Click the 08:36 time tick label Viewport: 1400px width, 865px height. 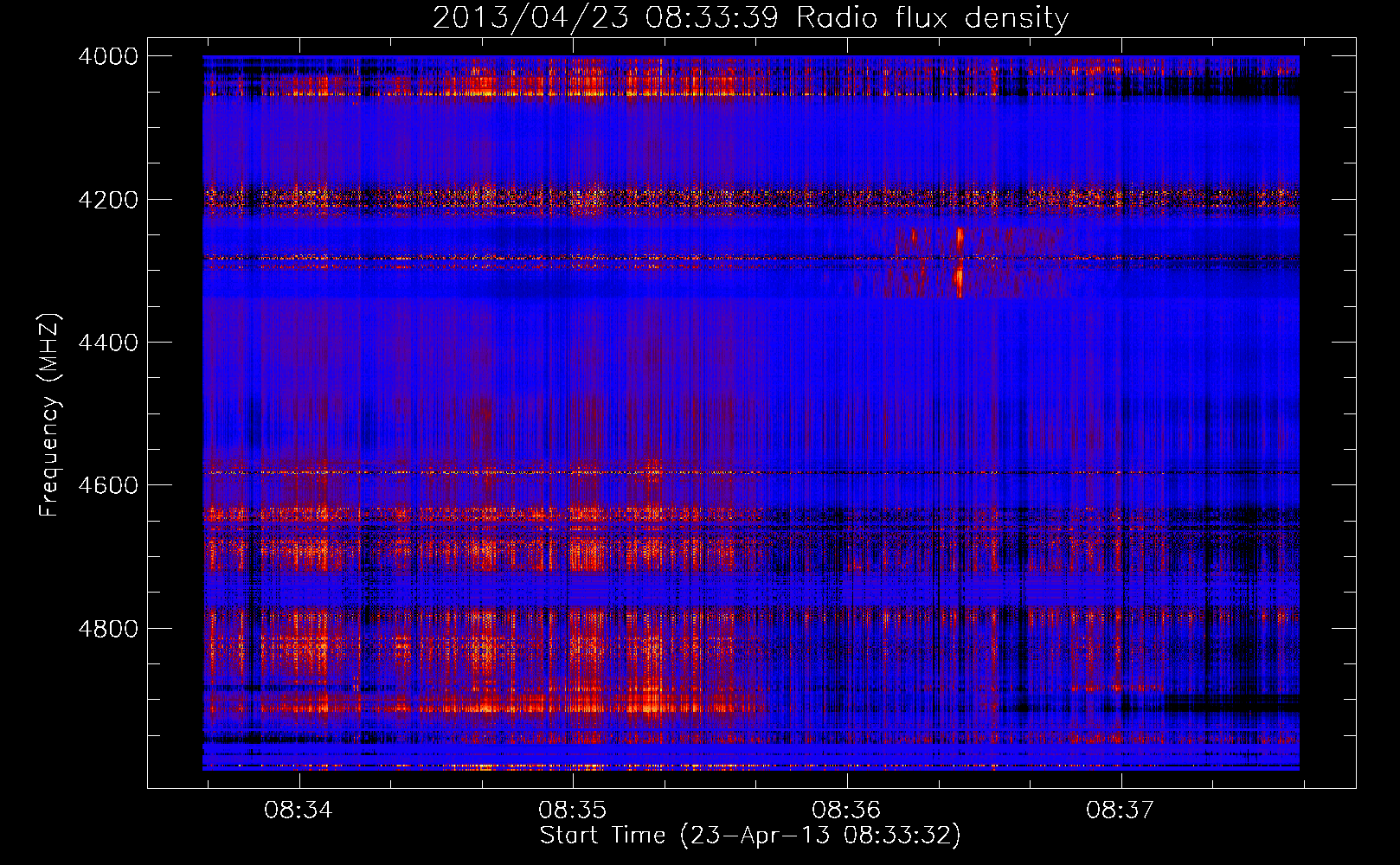(x=846, y=810)
